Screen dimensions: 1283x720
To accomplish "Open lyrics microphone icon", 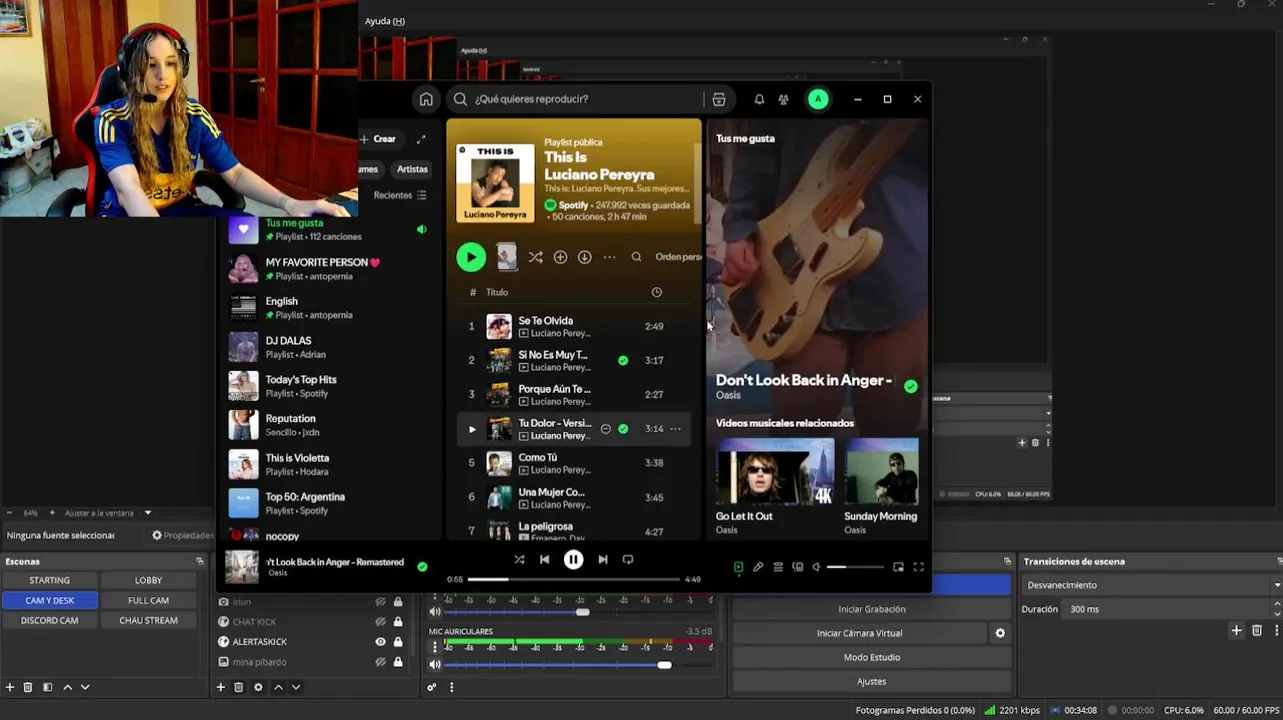I will (758, 567).
